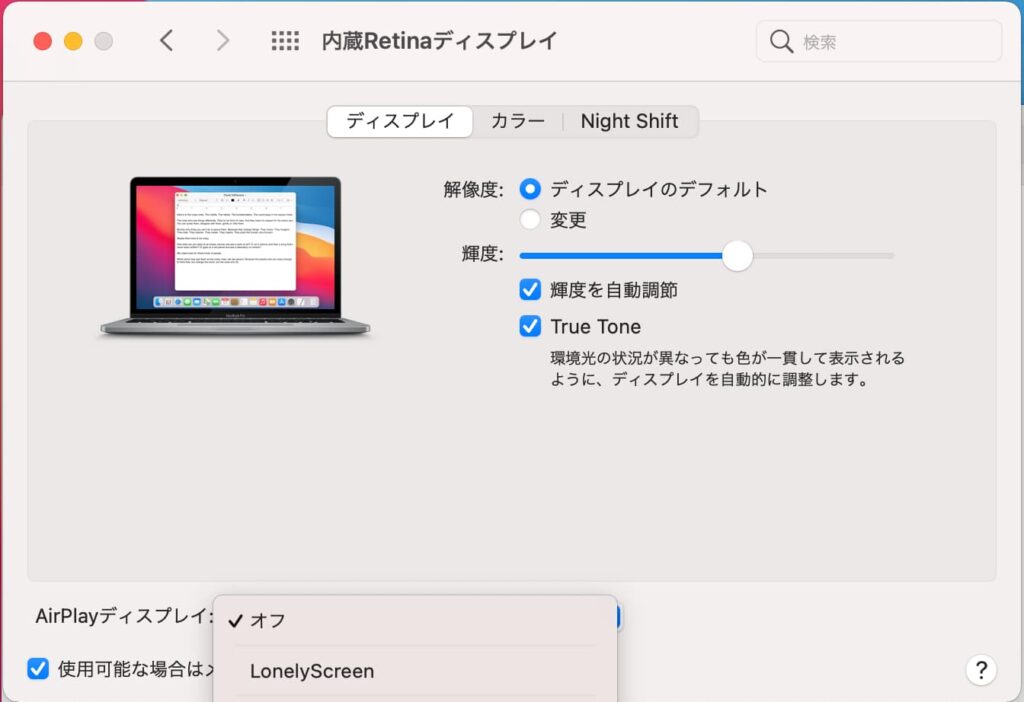Click the 輝度 brightness slider knob

737,256
